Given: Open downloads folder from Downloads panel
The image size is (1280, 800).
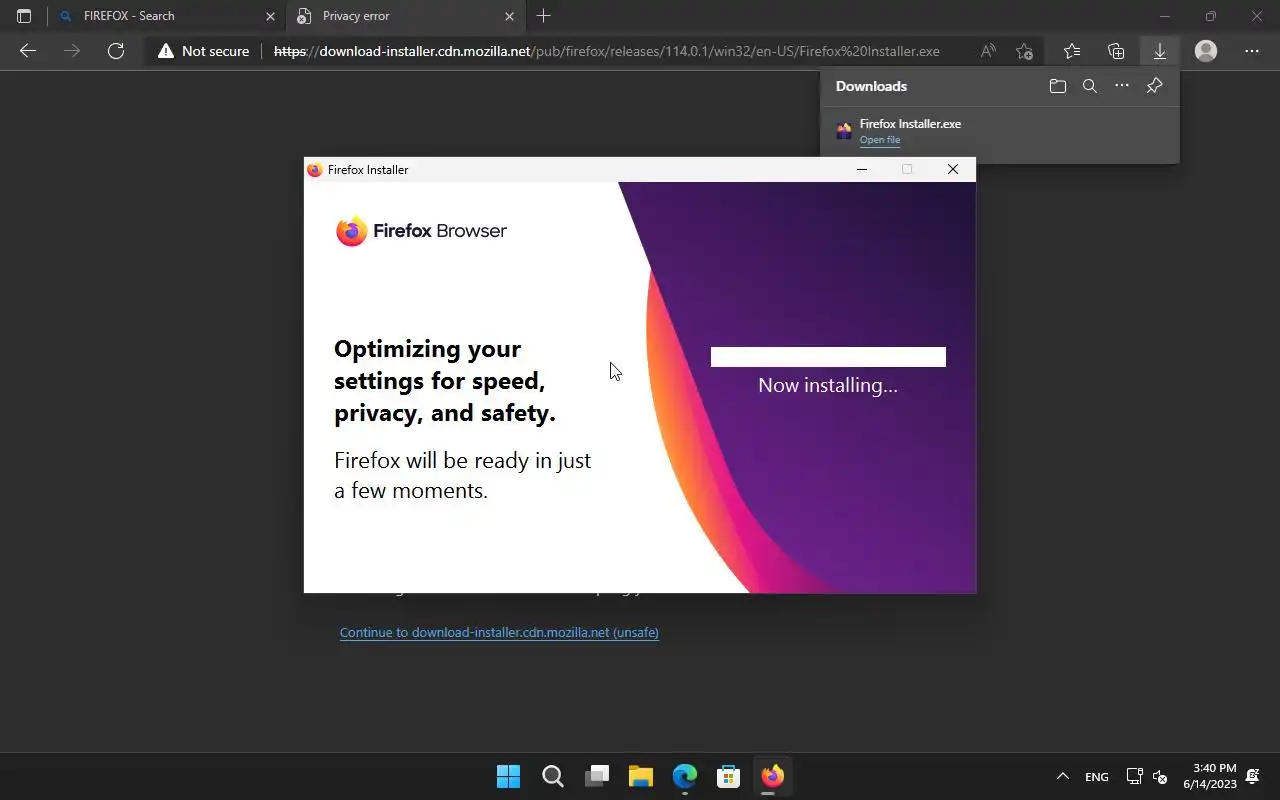Looking at the screenshot, I should [x=1058, y=86].
